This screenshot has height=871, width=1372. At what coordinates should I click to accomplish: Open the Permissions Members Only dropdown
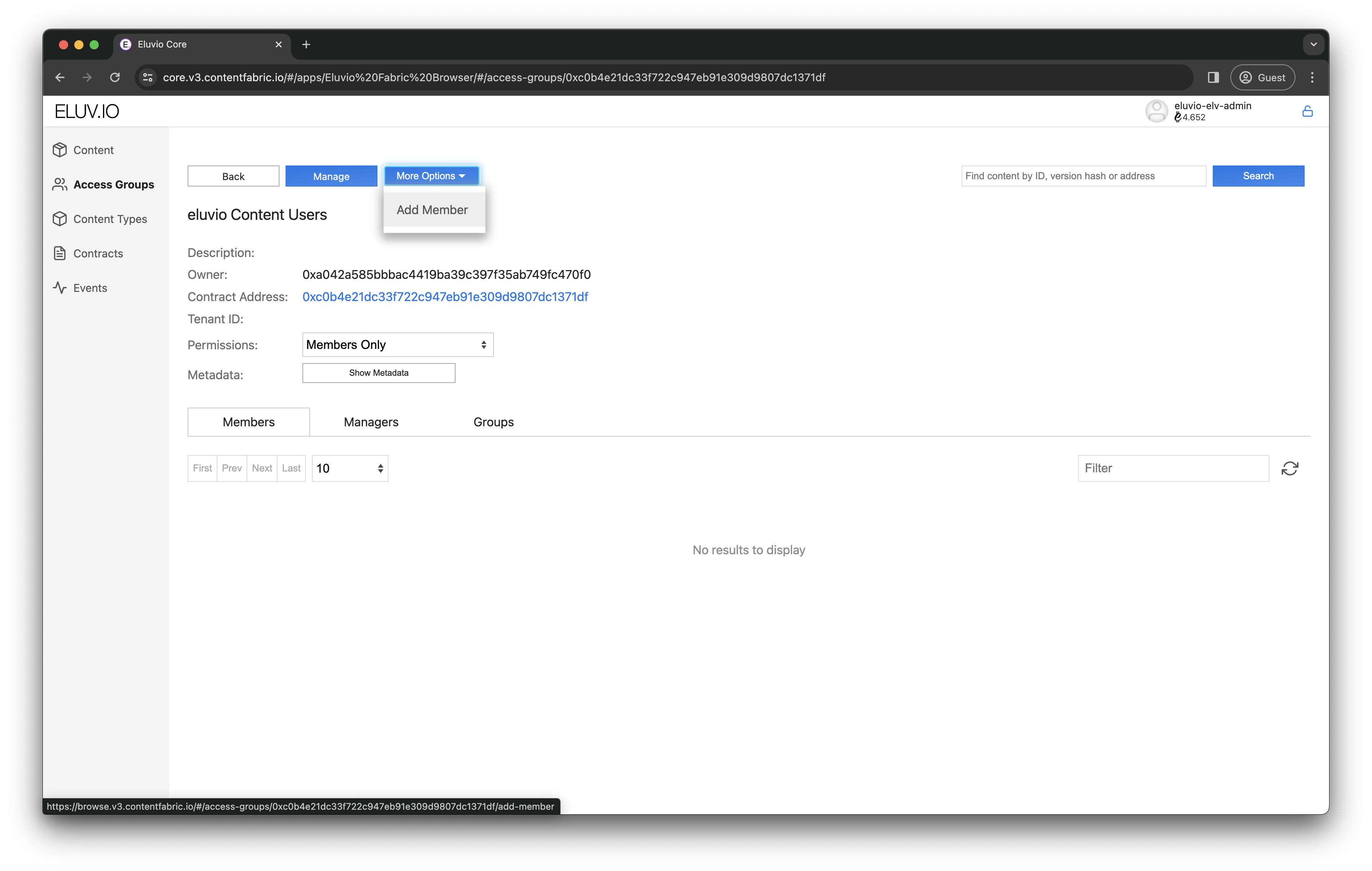[x=398, y=345]
